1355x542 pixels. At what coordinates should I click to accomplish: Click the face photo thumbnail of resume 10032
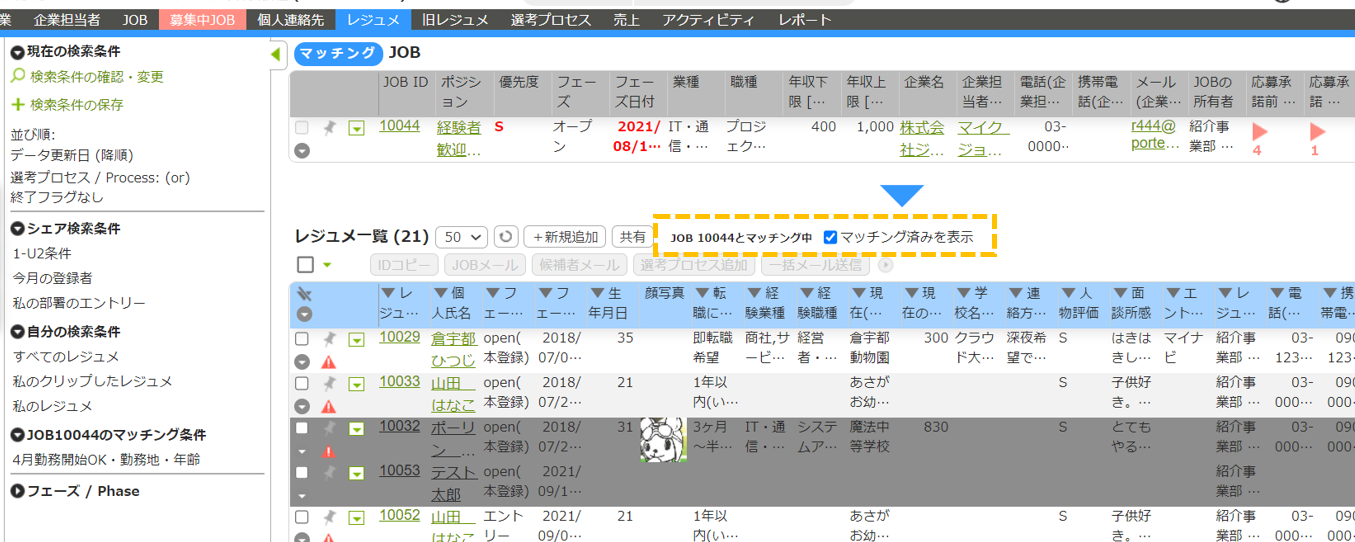(662, 440)
